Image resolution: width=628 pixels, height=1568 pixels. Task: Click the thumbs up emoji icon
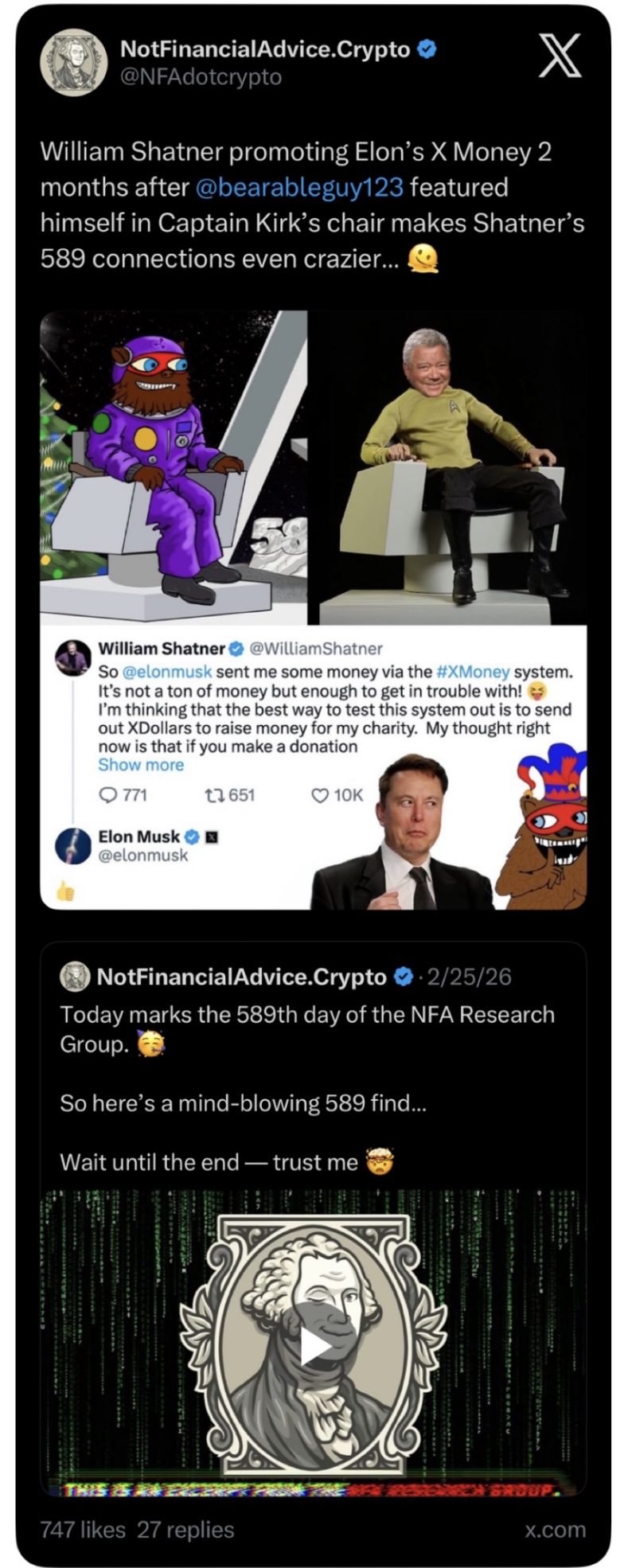pyautogui.click(x=65, y=893)
